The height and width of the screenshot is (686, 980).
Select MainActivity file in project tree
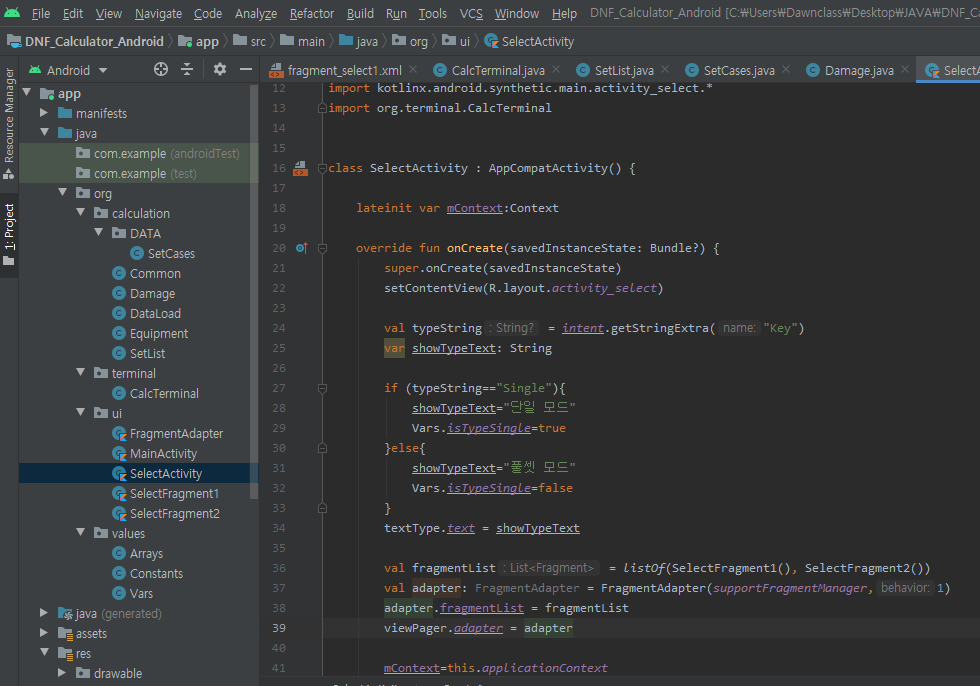154,453
